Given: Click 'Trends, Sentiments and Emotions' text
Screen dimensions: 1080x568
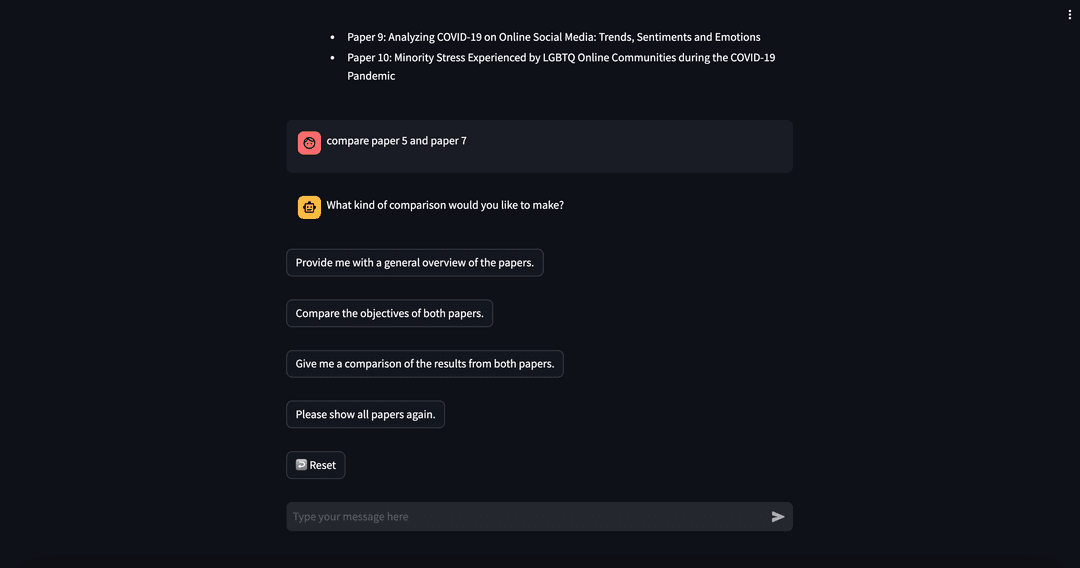Looking at the screenshot, I should pyautogui.click(x=680, y=37).
